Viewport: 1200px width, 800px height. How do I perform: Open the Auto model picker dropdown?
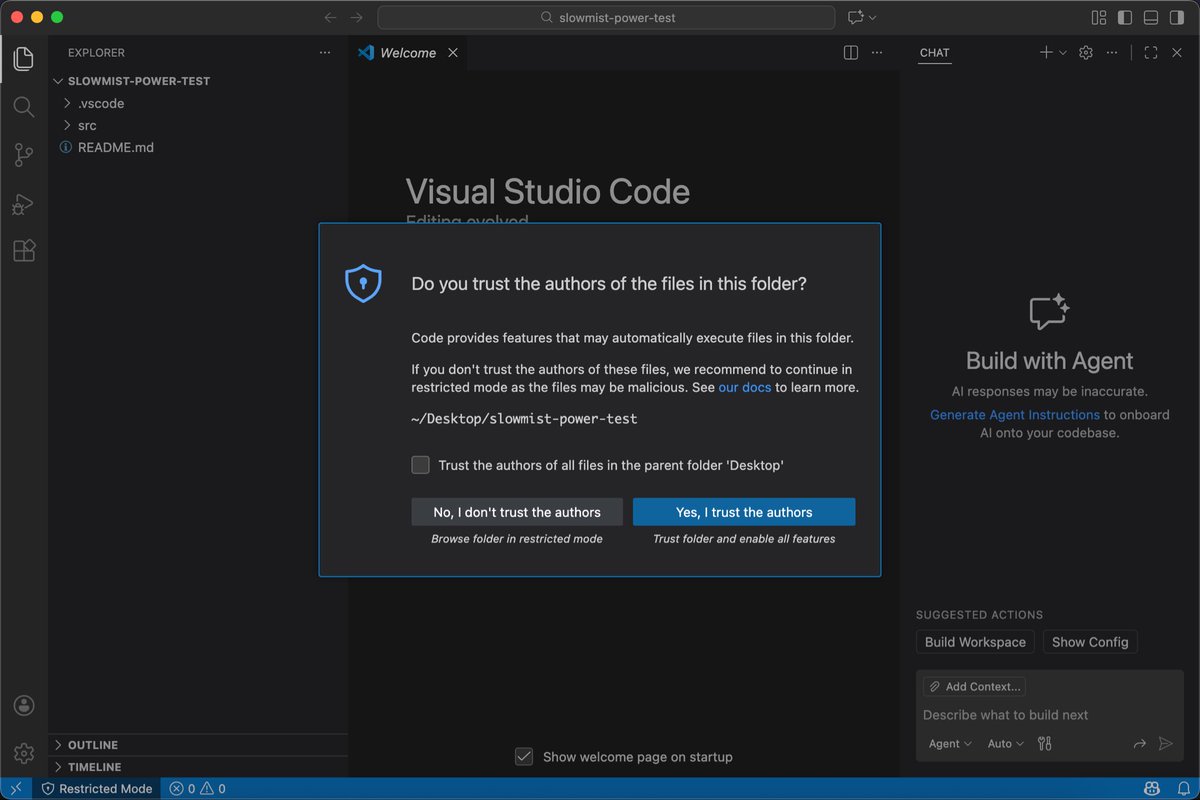coord(1004,743)
